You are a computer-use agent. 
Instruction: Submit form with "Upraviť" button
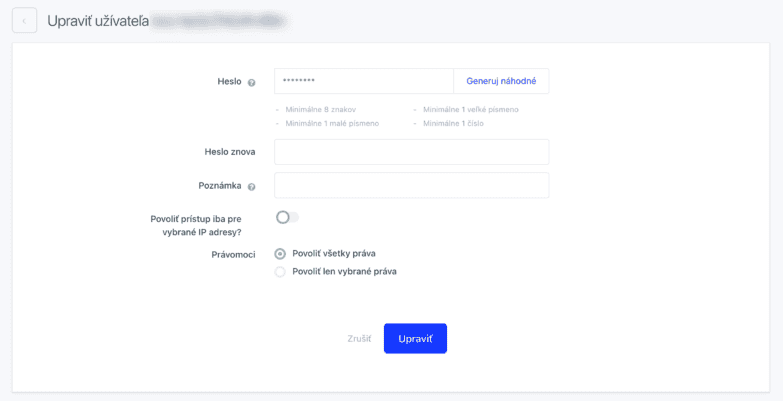point(415,339)
